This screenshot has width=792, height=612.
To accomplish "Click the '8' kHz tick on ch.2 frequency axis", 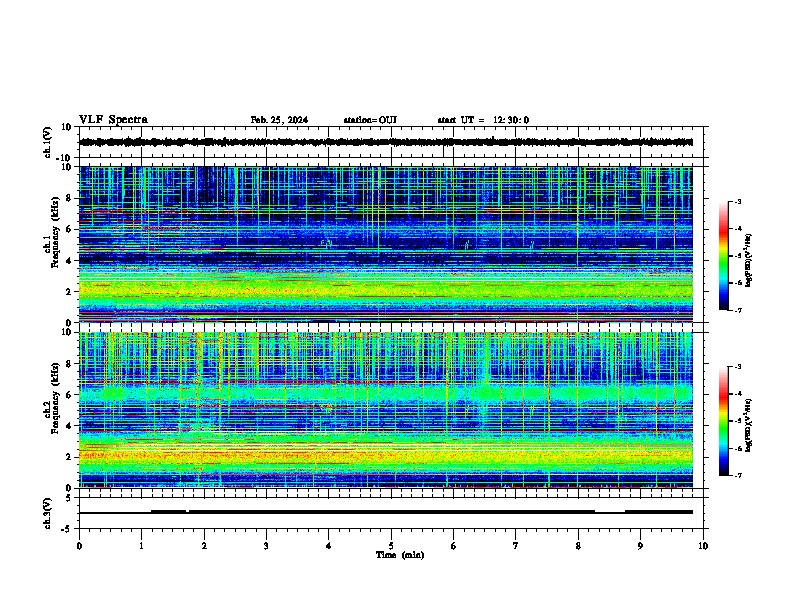I will tap(69, 364).
